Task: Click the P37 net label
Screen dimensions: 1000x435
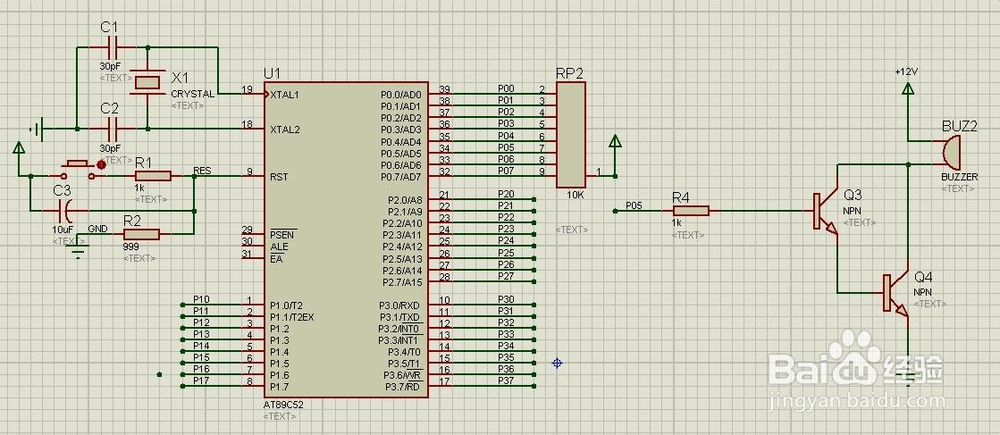Action: (x=506, y=381)
